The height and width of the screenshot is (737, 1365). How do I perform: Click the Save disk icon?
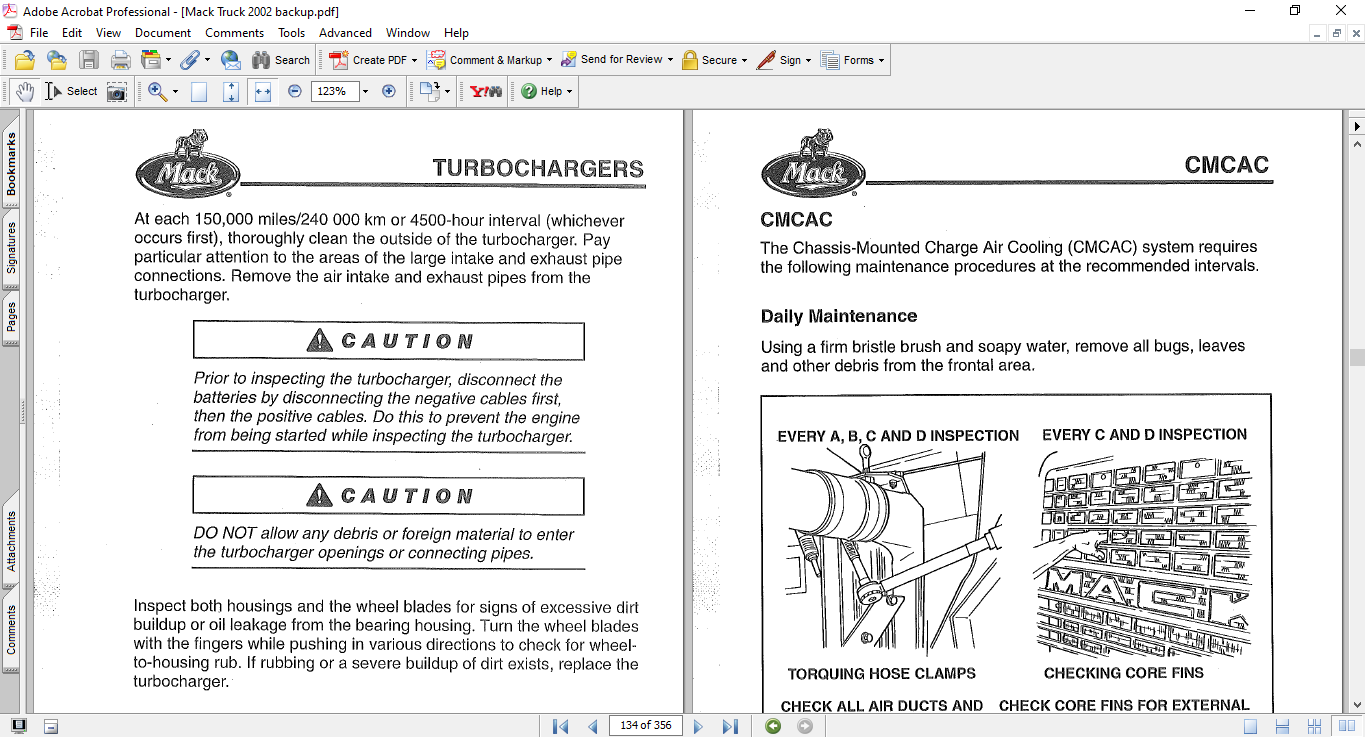coord(89,60)
